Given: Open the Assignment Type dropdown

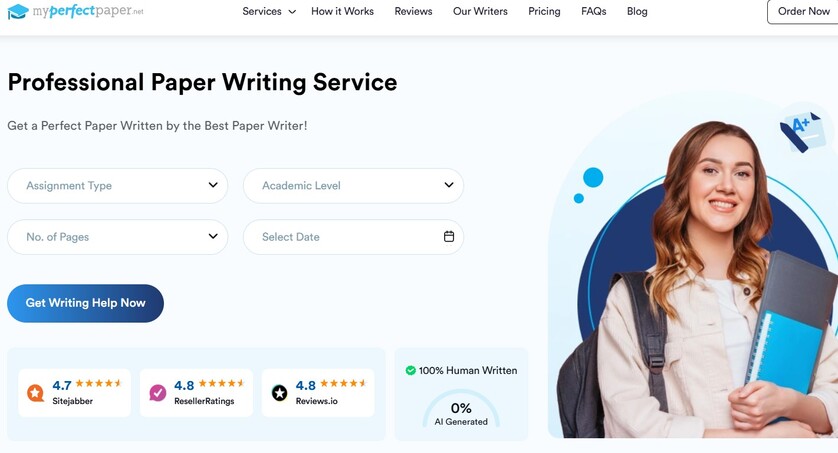Looking at the screenshot, I should [x=118, y=185].
